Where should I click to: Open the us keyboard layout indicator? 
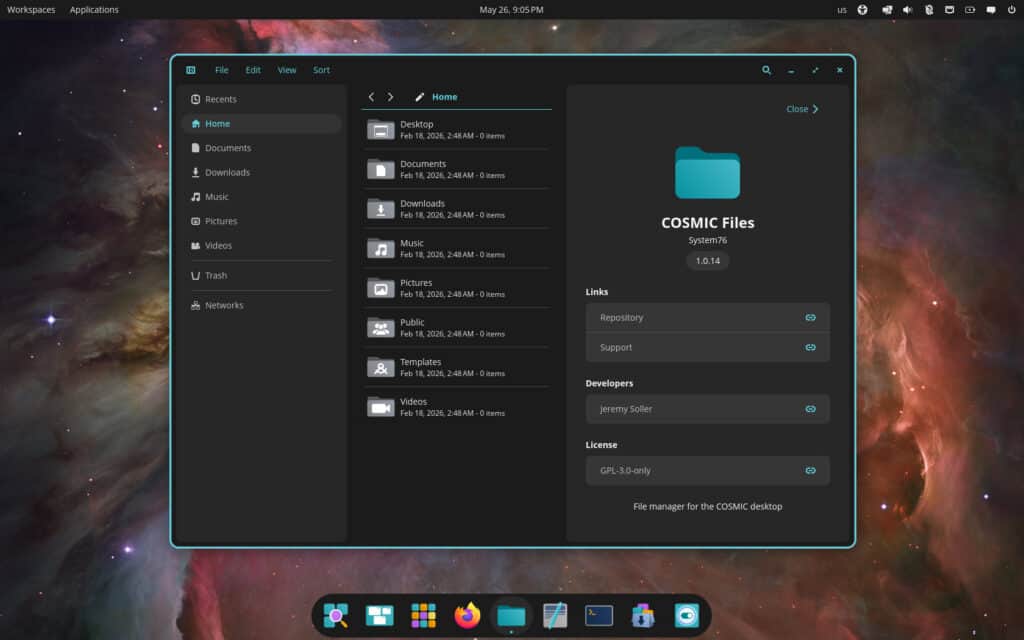842,10
